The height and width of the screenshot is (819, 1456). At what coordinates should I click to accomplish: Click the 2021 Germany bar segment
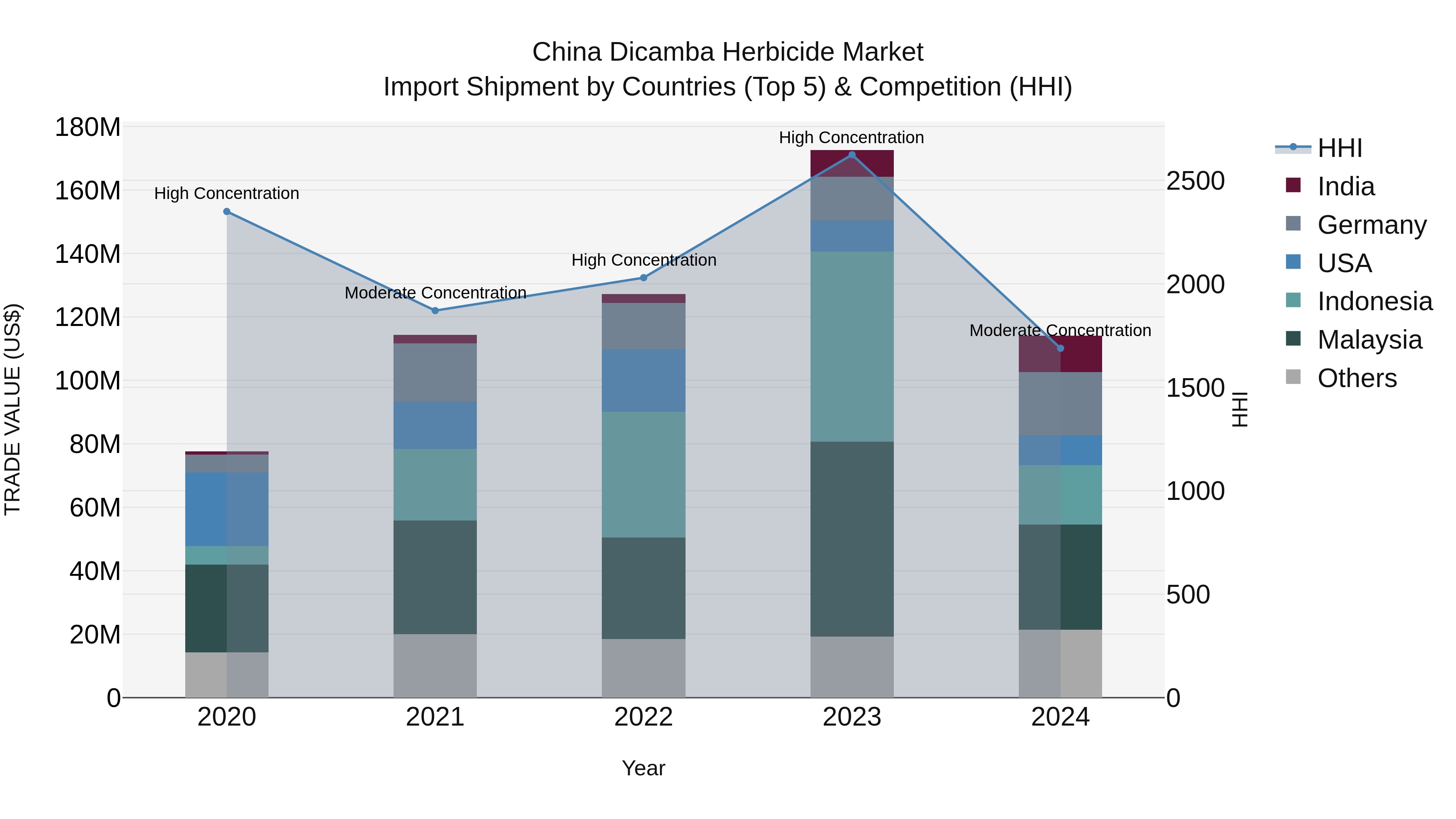click(435, 372)
